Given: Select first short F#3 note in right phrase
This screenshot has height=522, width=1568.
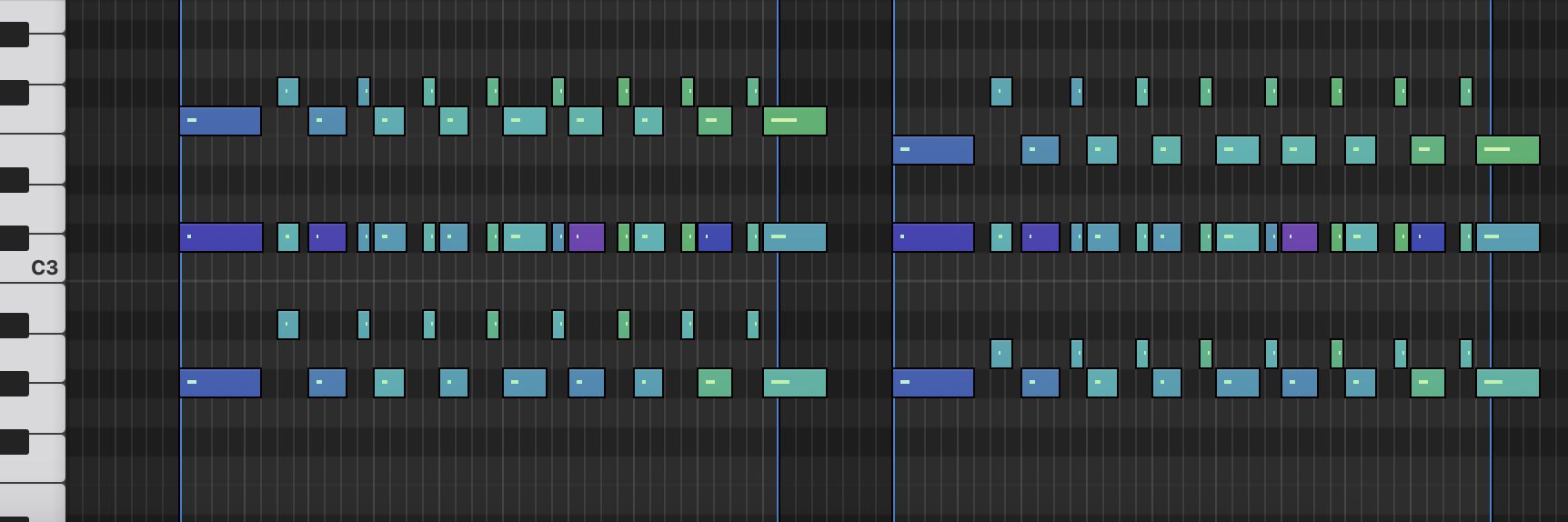Looking at the screenshot, I should coord(1000,92).
